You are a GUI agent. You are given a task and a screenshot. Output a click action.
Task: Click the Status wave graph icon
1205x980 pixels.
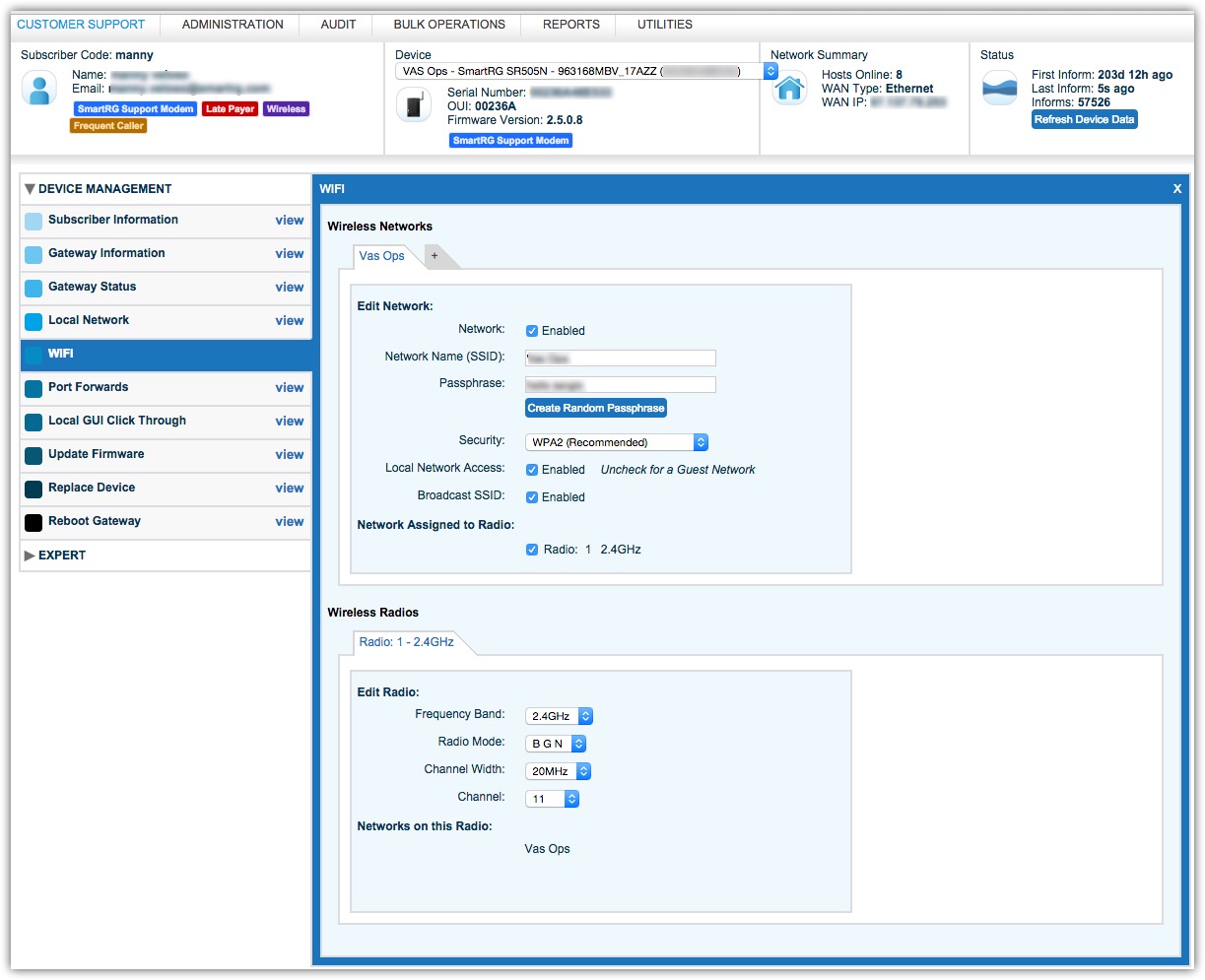(999, 89)
